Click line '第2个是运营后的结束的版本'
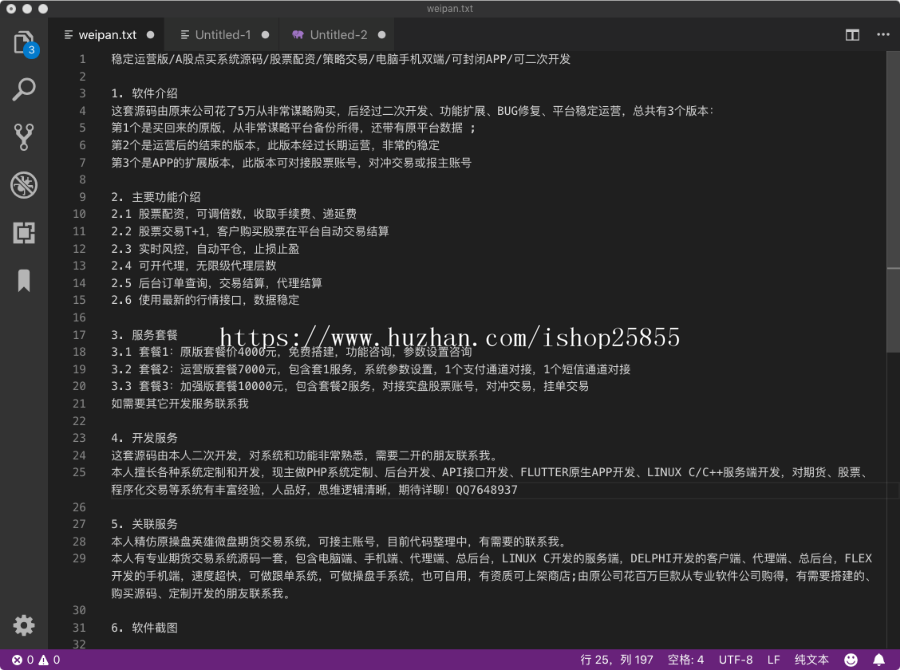Viewport: 900px width, 670px height. tap(276, 145)
